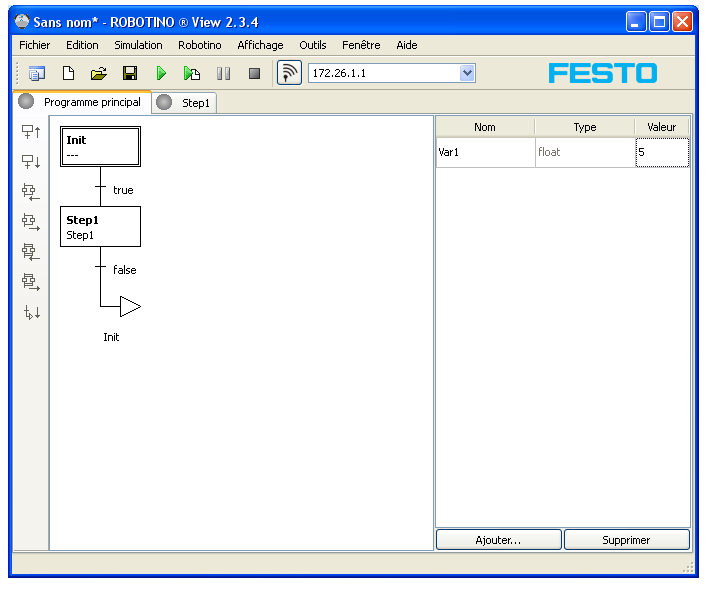Open a file with the folder icon

tap(98, 73)
